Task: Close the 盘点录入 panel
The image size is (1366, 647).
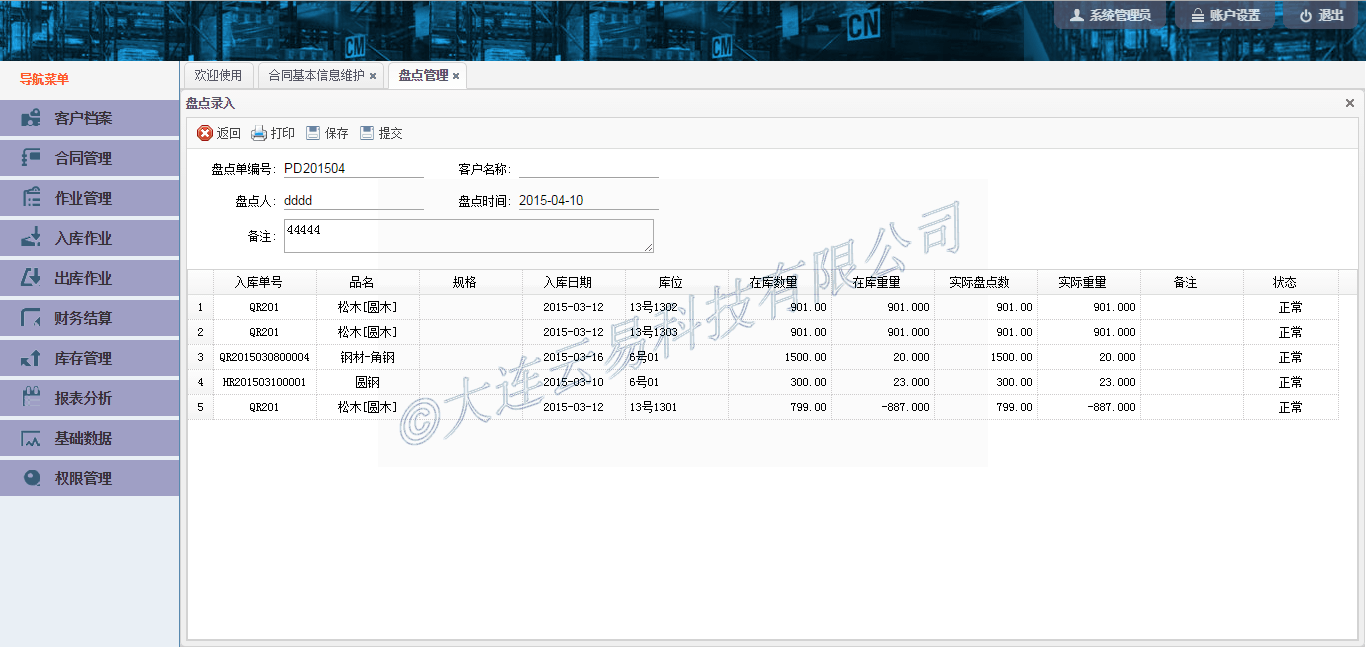Action: pos(1350,103)
